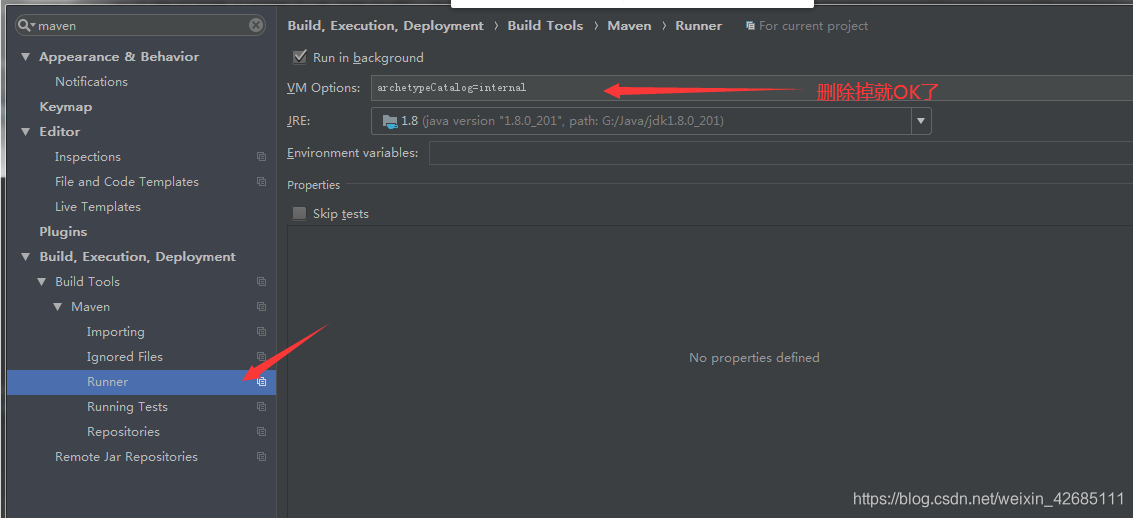
Task: Clear the maven search field
Action: 257,25
